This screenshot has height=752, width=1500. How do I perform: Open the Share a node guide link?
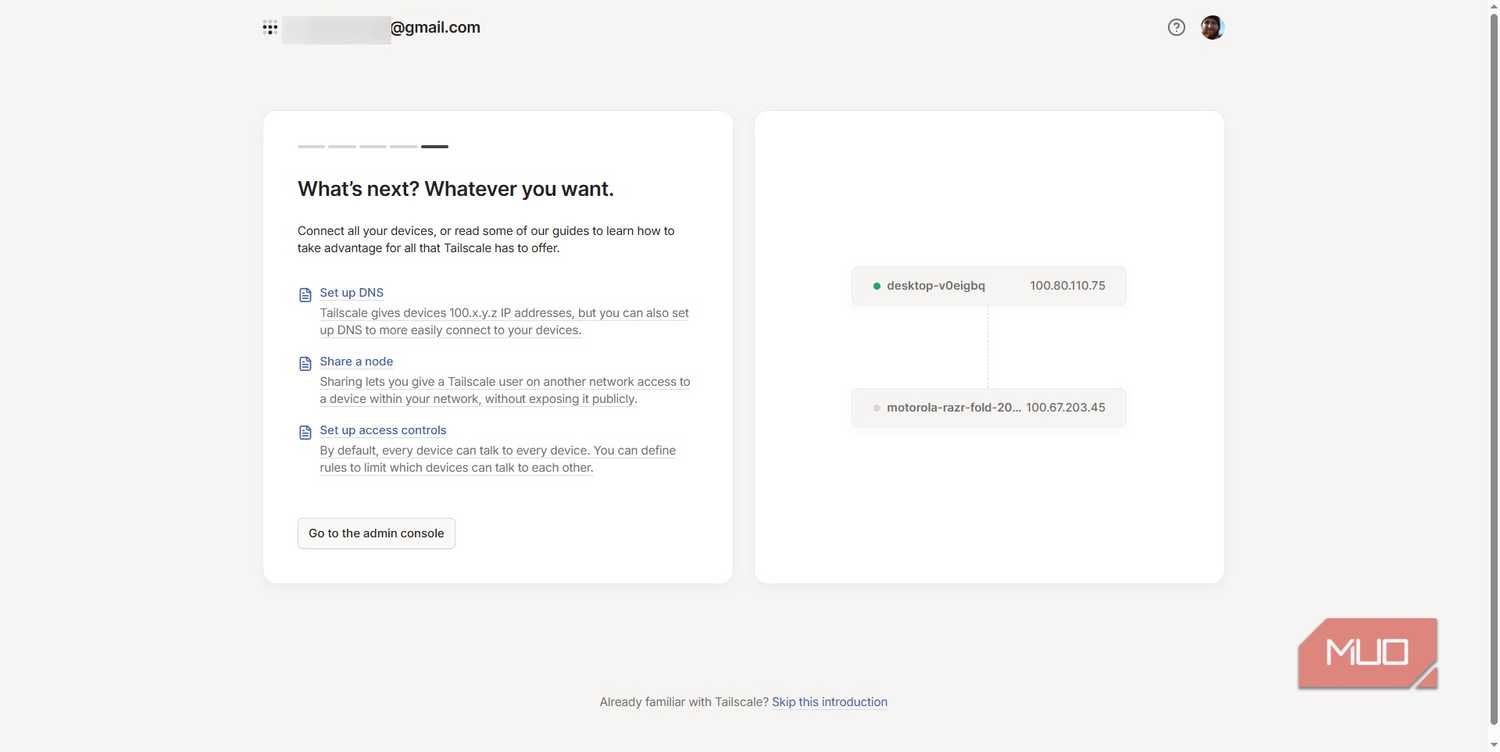point(356,362)
